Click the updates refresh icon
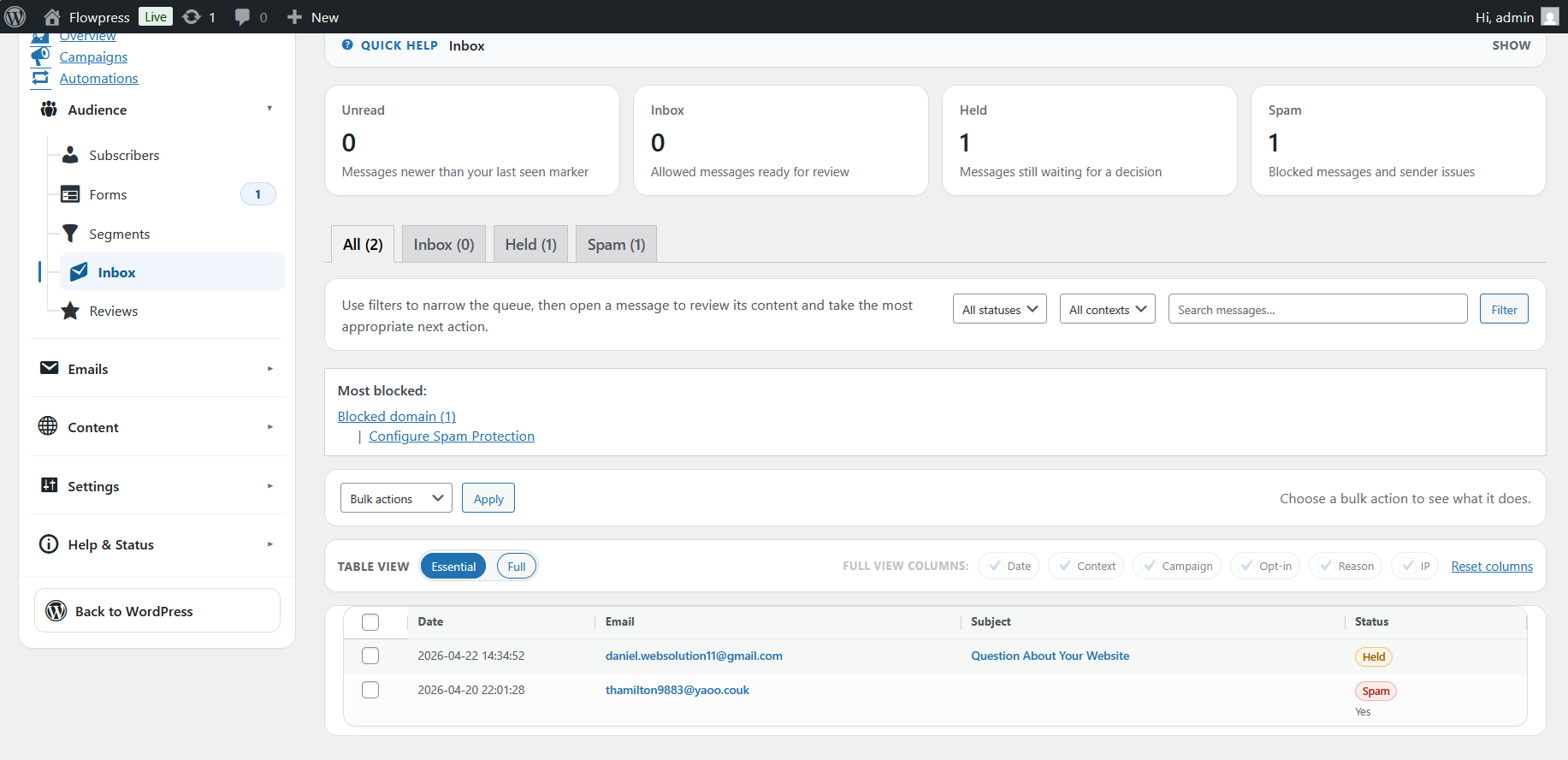This screenshot has width=1568, height=760. pyautogui.click(x=192, y=17)
